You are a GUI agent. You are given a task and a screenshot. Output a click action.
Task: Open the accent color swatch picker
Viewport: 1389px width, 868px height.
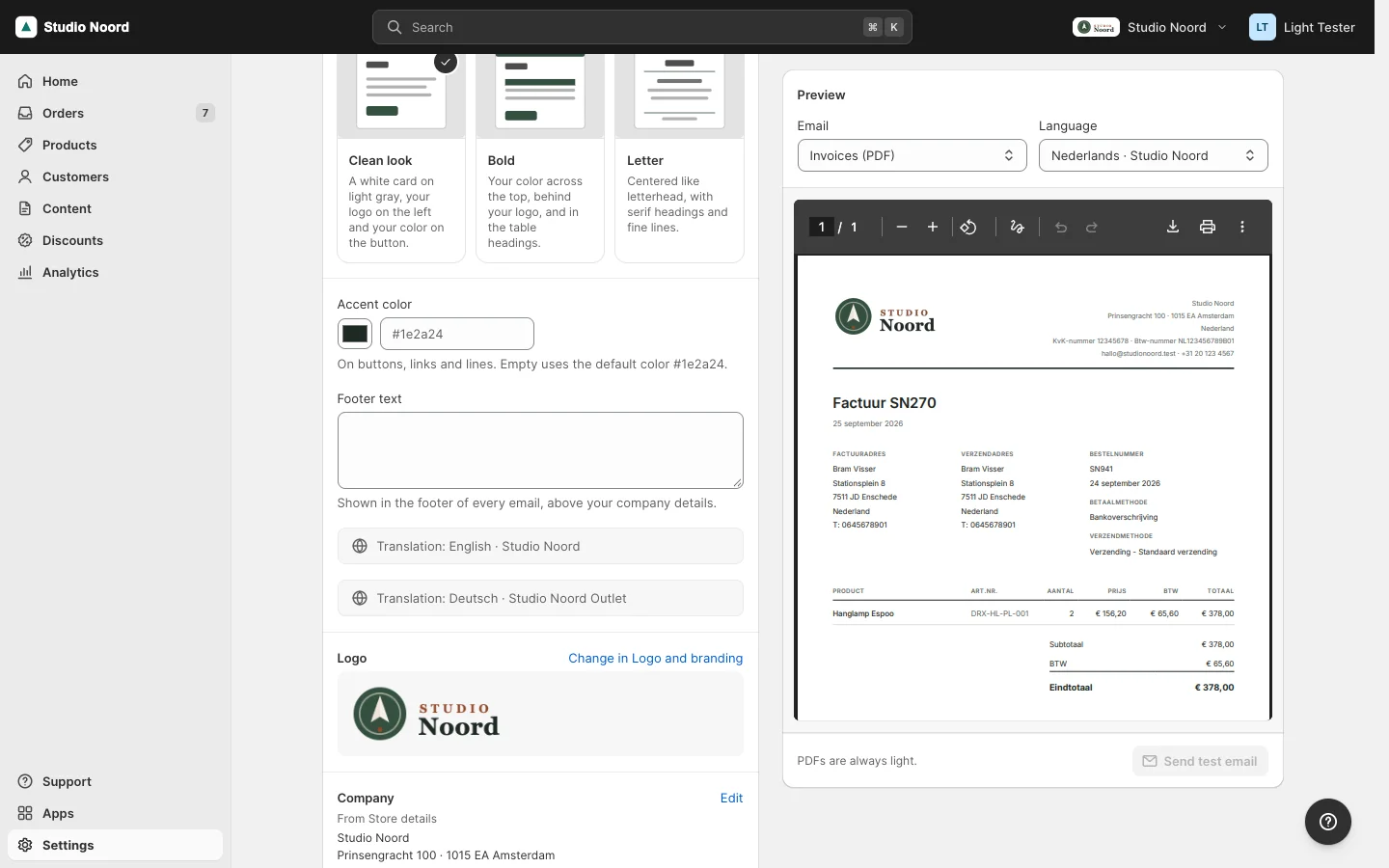(x=355, y=334)
